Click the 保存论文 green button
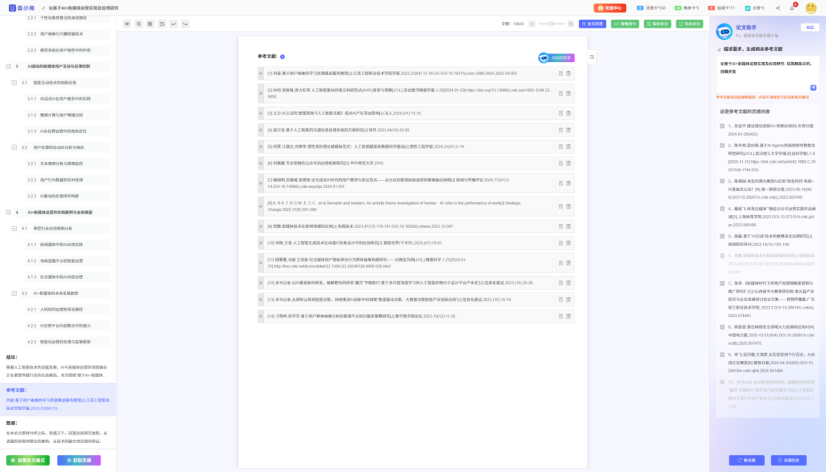 (x=657, y=24)
